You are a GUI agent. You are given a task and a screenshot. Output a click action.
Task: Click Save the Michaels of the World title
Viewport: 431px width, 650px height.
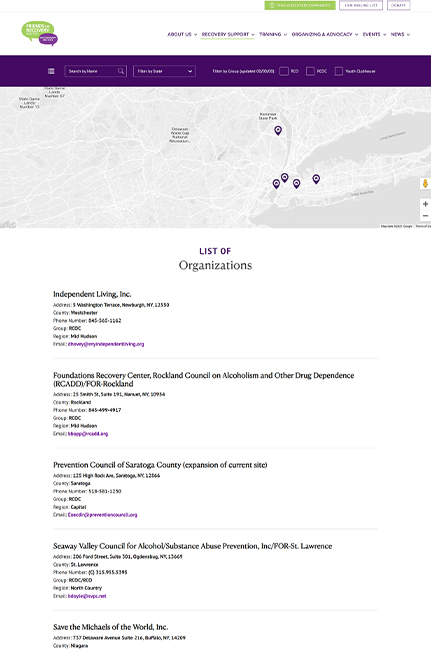click(x=110, y=627)
